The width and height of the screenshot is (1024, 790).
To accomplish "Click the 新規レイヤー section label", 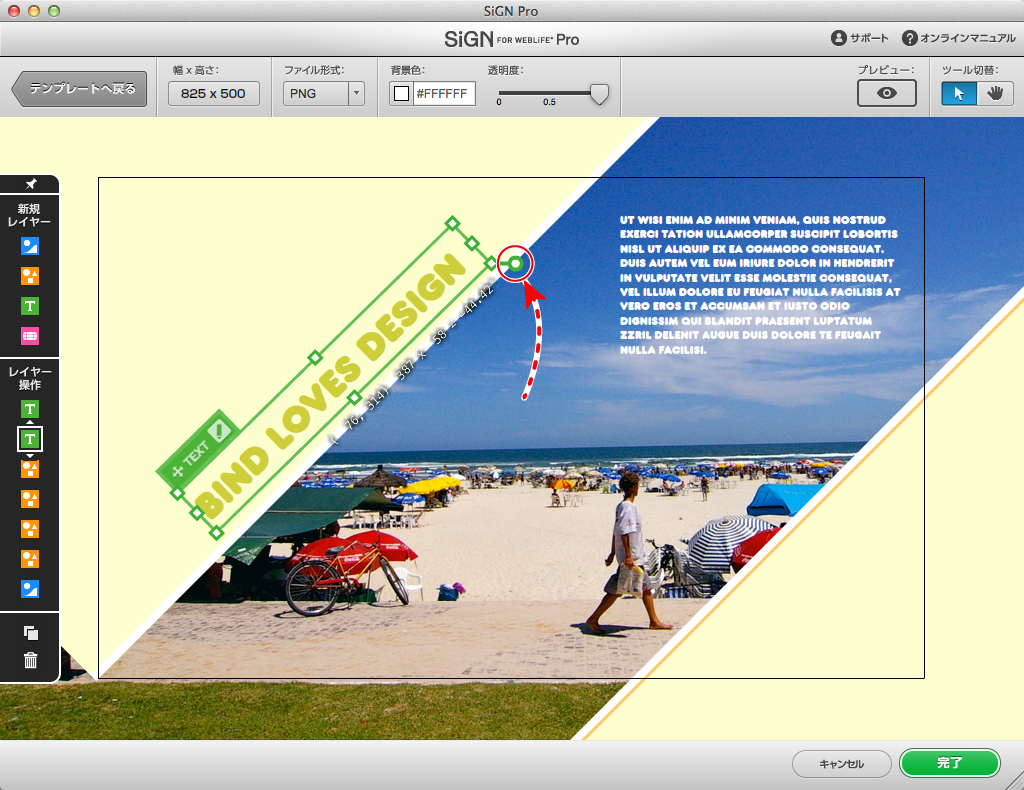I will click(x=29, y=215).
